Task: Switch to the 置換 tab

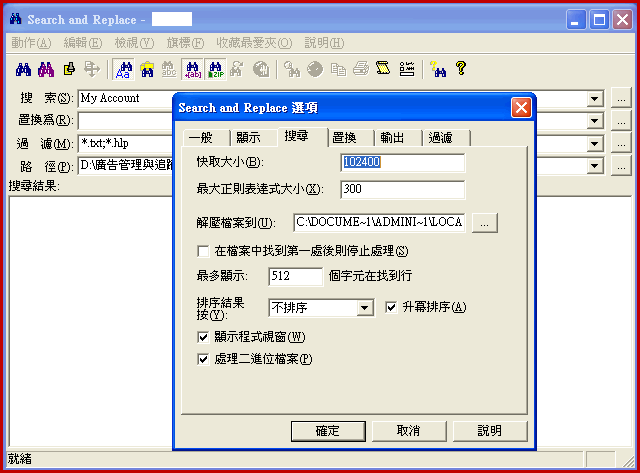Action: (348, 137)
